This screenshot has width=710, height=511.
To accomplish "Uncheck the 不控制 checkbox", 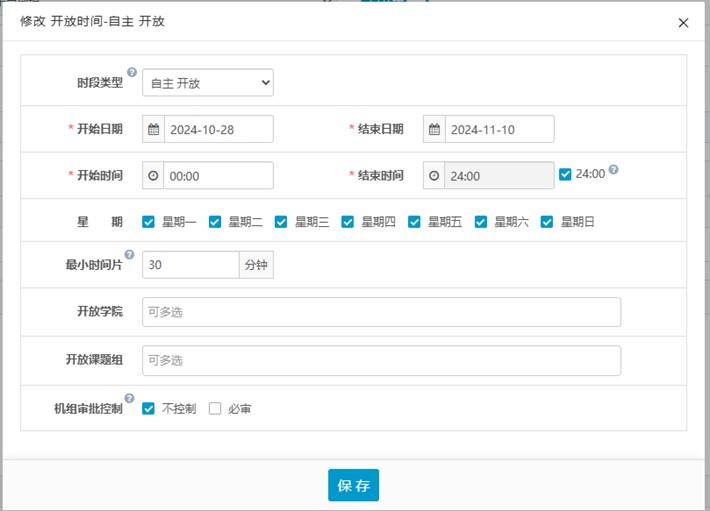I will tap(149, 409).
